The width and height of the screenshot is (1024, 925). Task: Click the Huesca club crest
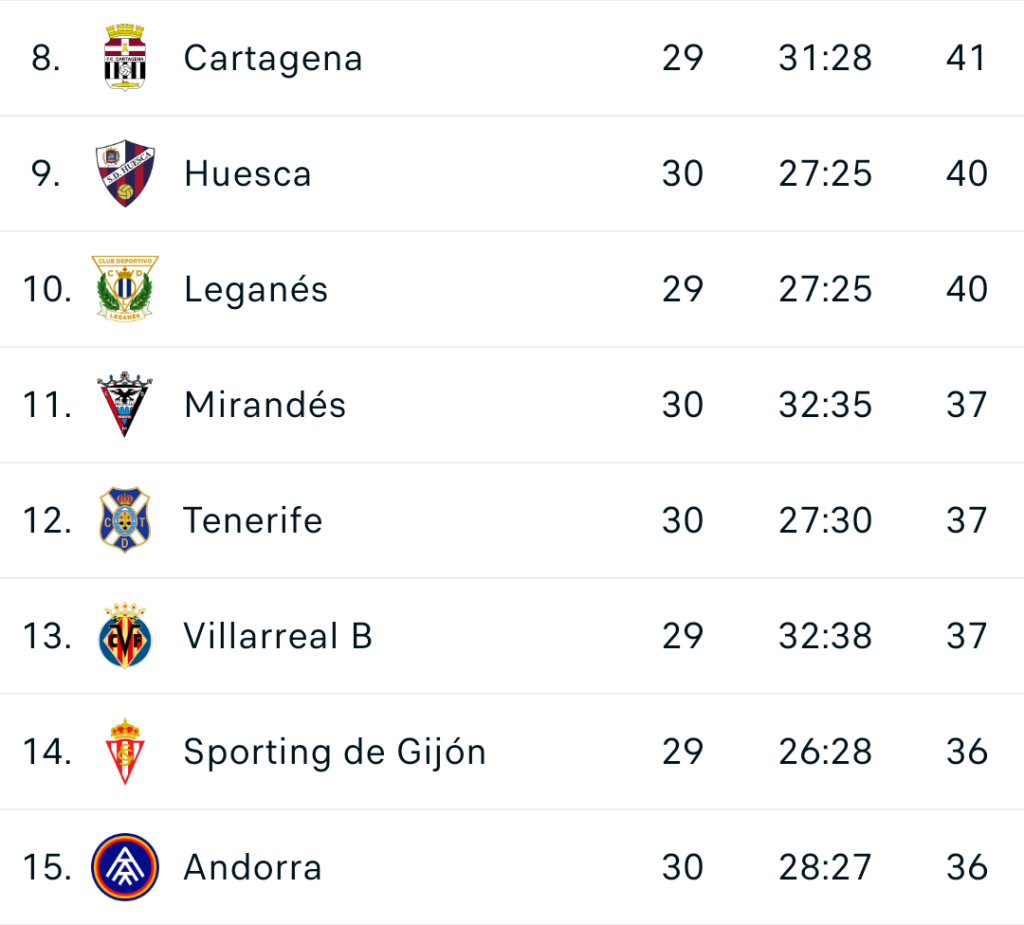tap(126, 174)
